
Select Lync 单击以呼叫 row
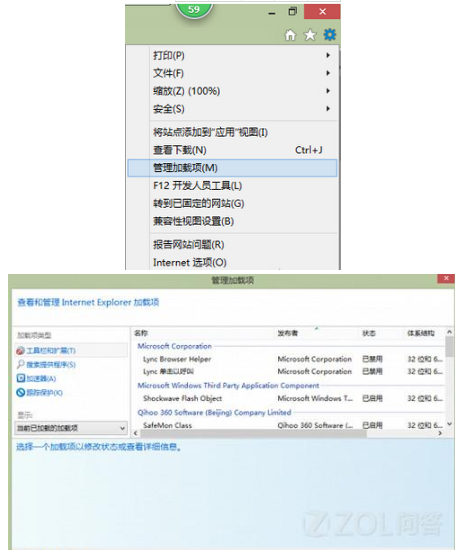pos(288,371)
